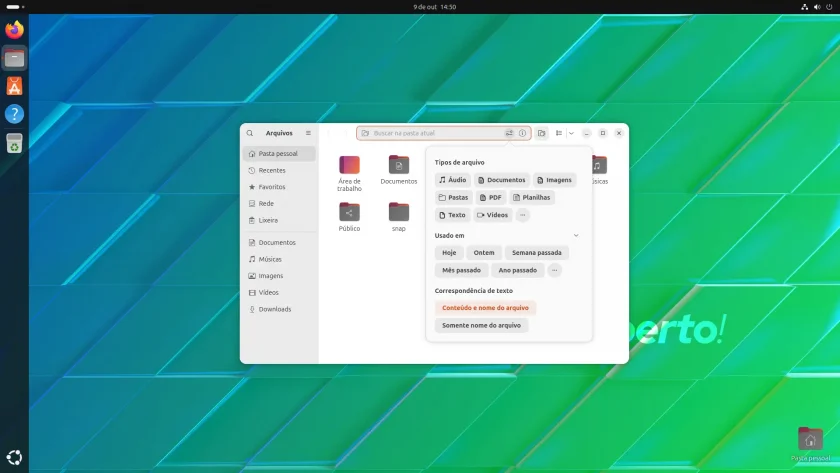Open Rede in the sidebar
Screen dimensions: 840x473
(279, 204)
